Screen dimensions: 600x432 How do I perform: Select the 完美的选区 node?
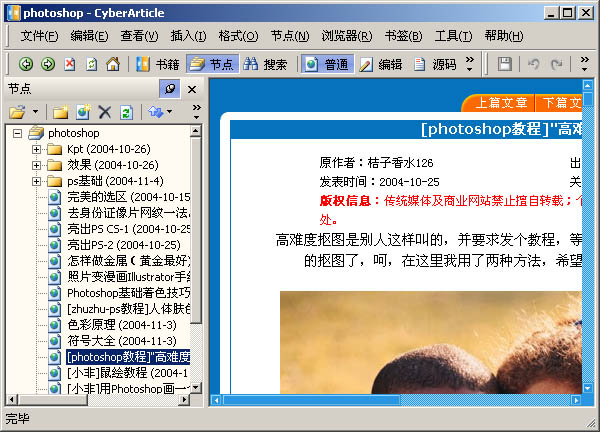pos(129,197)
